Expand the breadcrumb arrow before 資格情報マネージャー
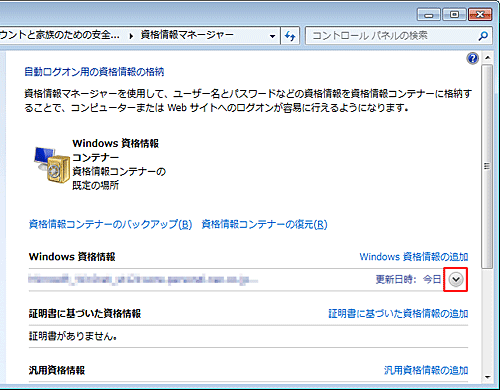The width and height of the screenshot is (500, 390). [x=131, y=36]
